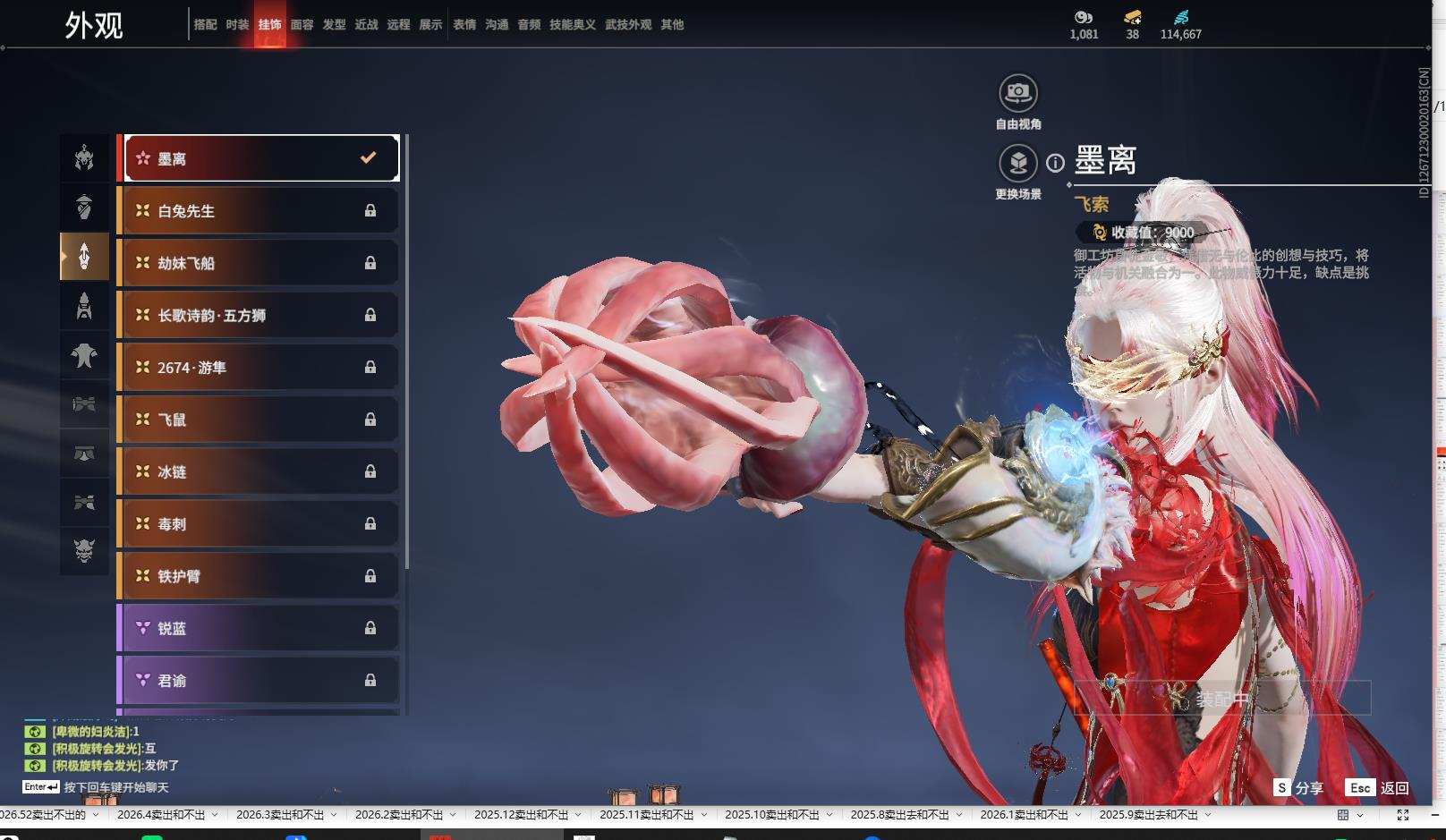Switch to the 表情 tab
This screenshot has width=1446, height=840.
click(x=464, y=25)
